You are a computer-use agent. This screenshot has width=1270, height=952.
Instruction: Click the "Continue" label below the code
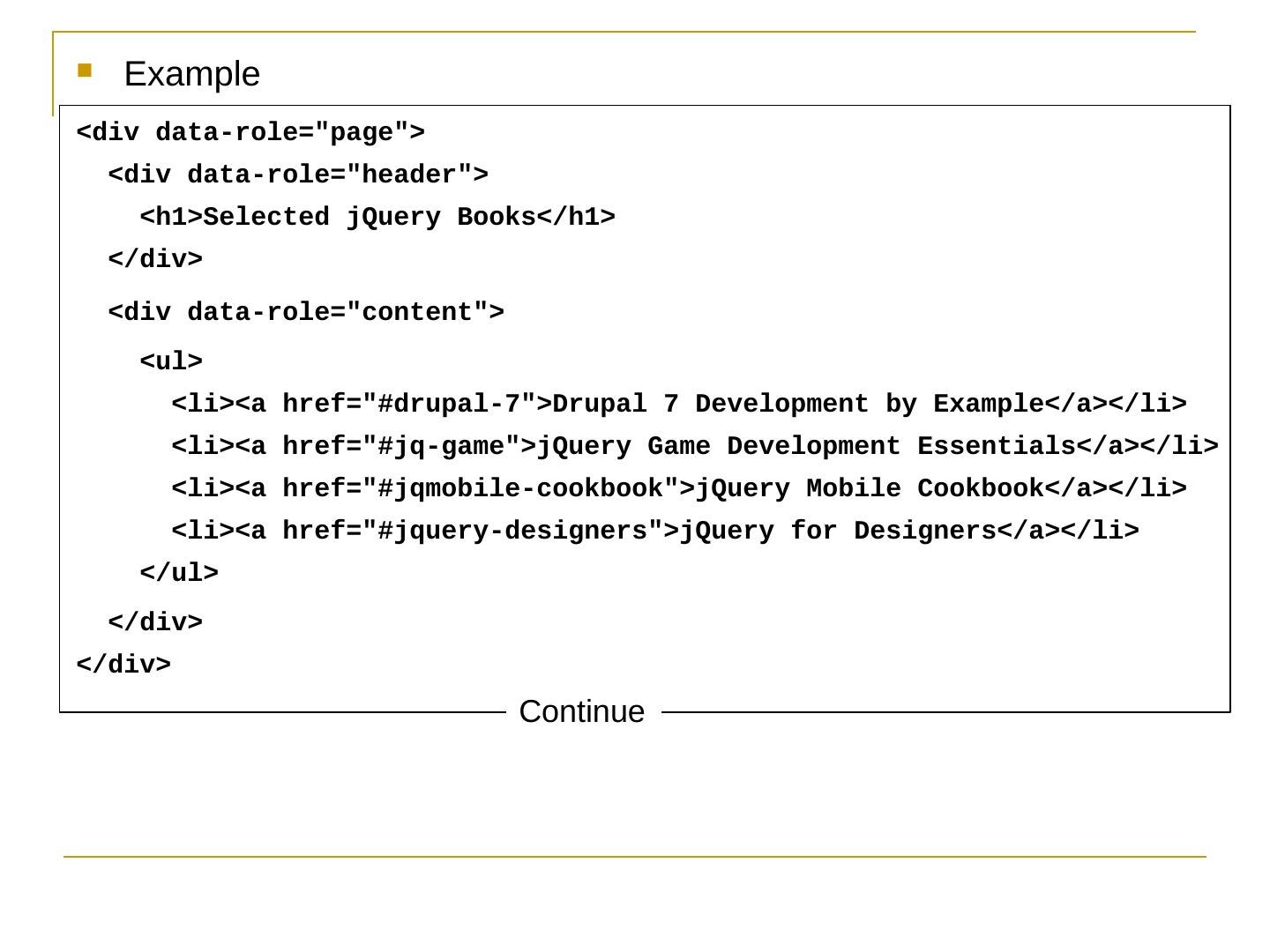581,711
